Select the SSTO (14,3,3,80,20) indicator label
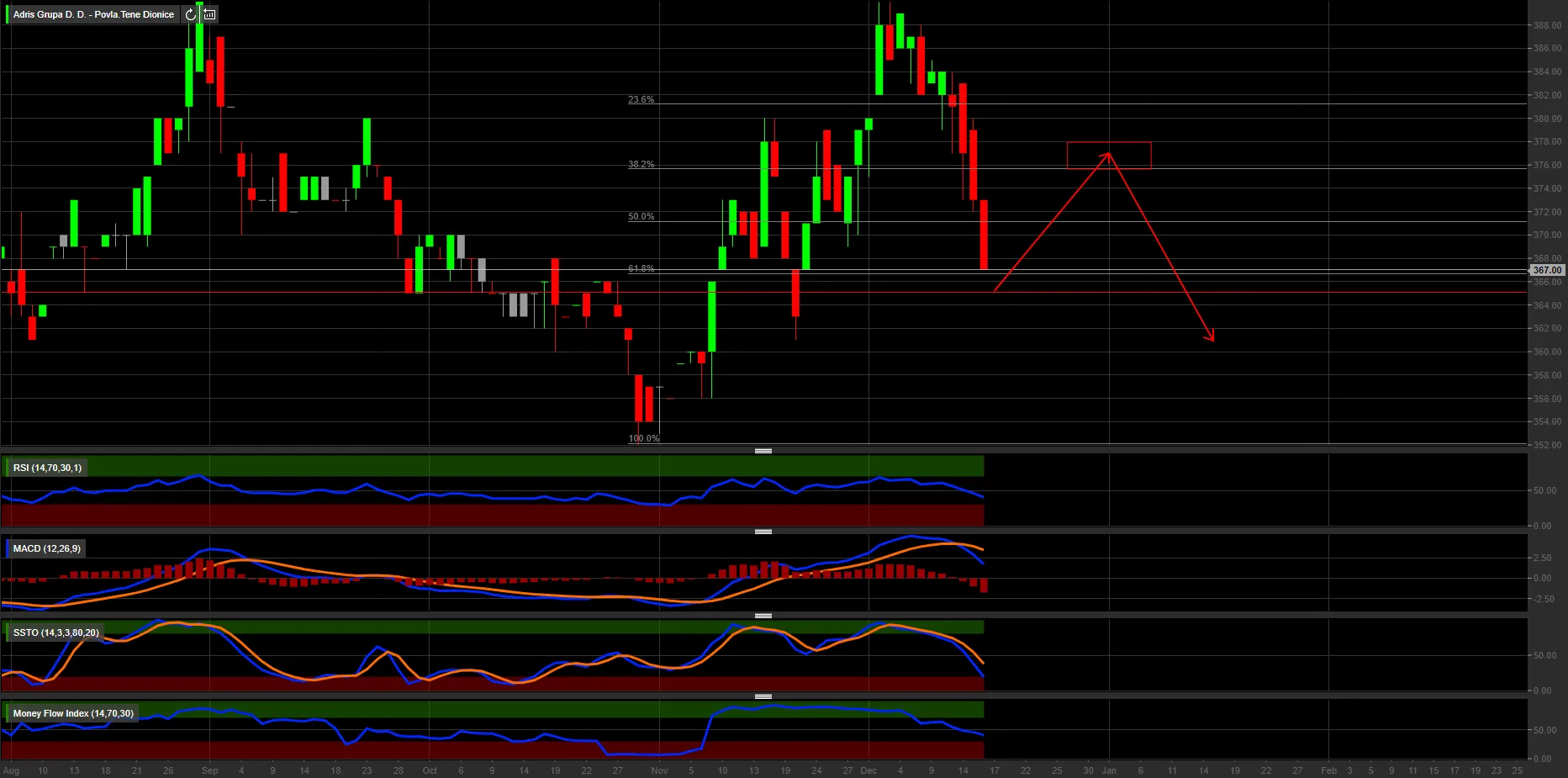Viewport: 1568px width, 778px height. click(55, 632)
